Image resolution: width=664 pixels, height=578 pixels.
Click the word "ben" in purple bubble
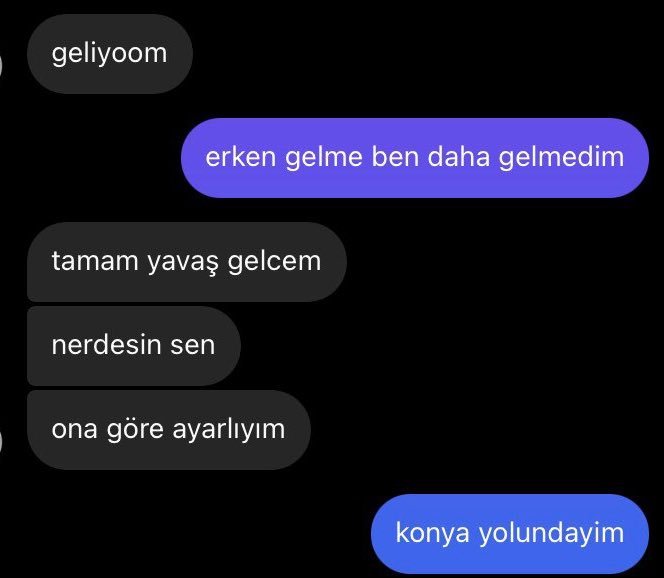[395, 157]
